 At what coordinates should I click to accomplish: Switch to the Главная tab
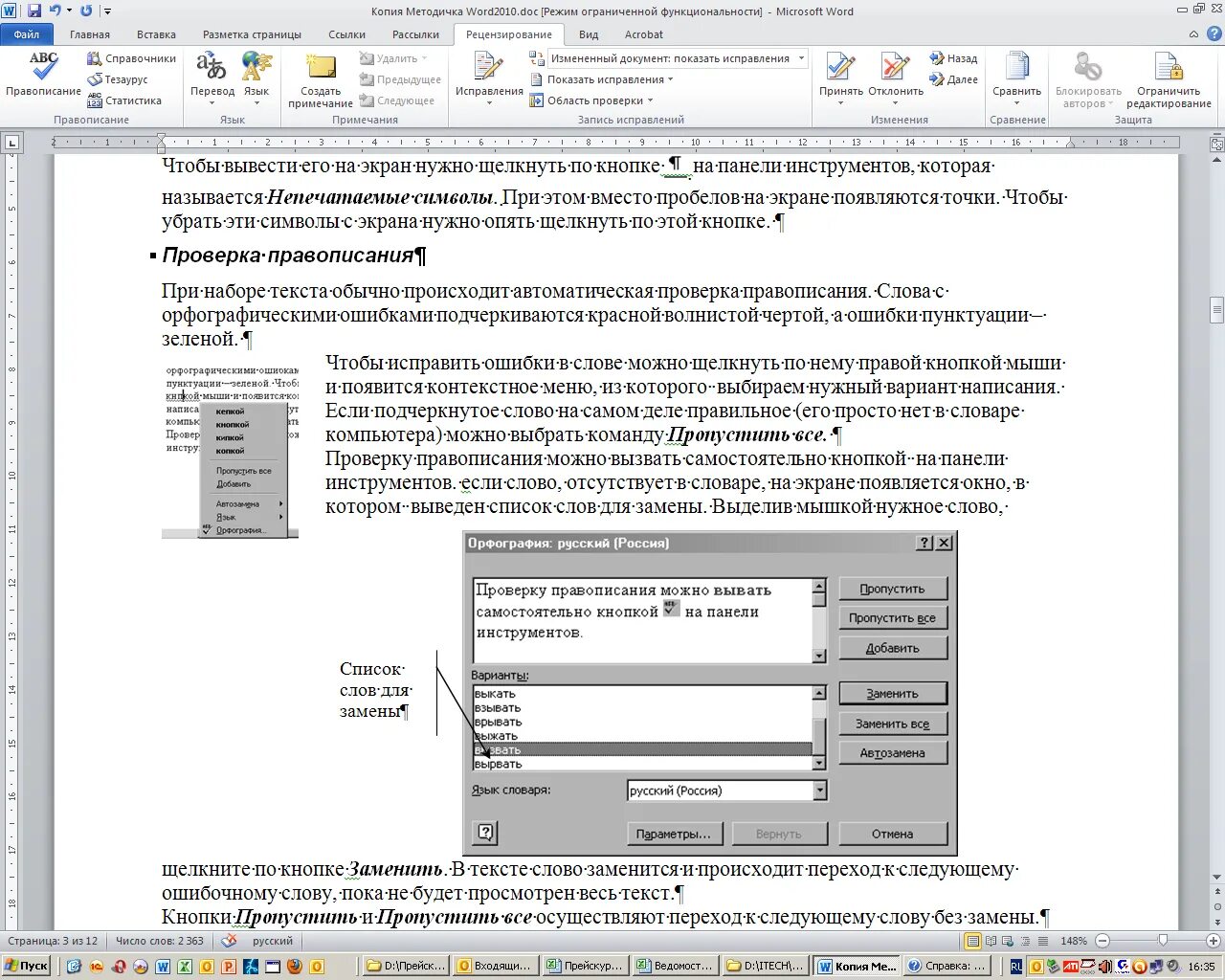tap(90, 34)
